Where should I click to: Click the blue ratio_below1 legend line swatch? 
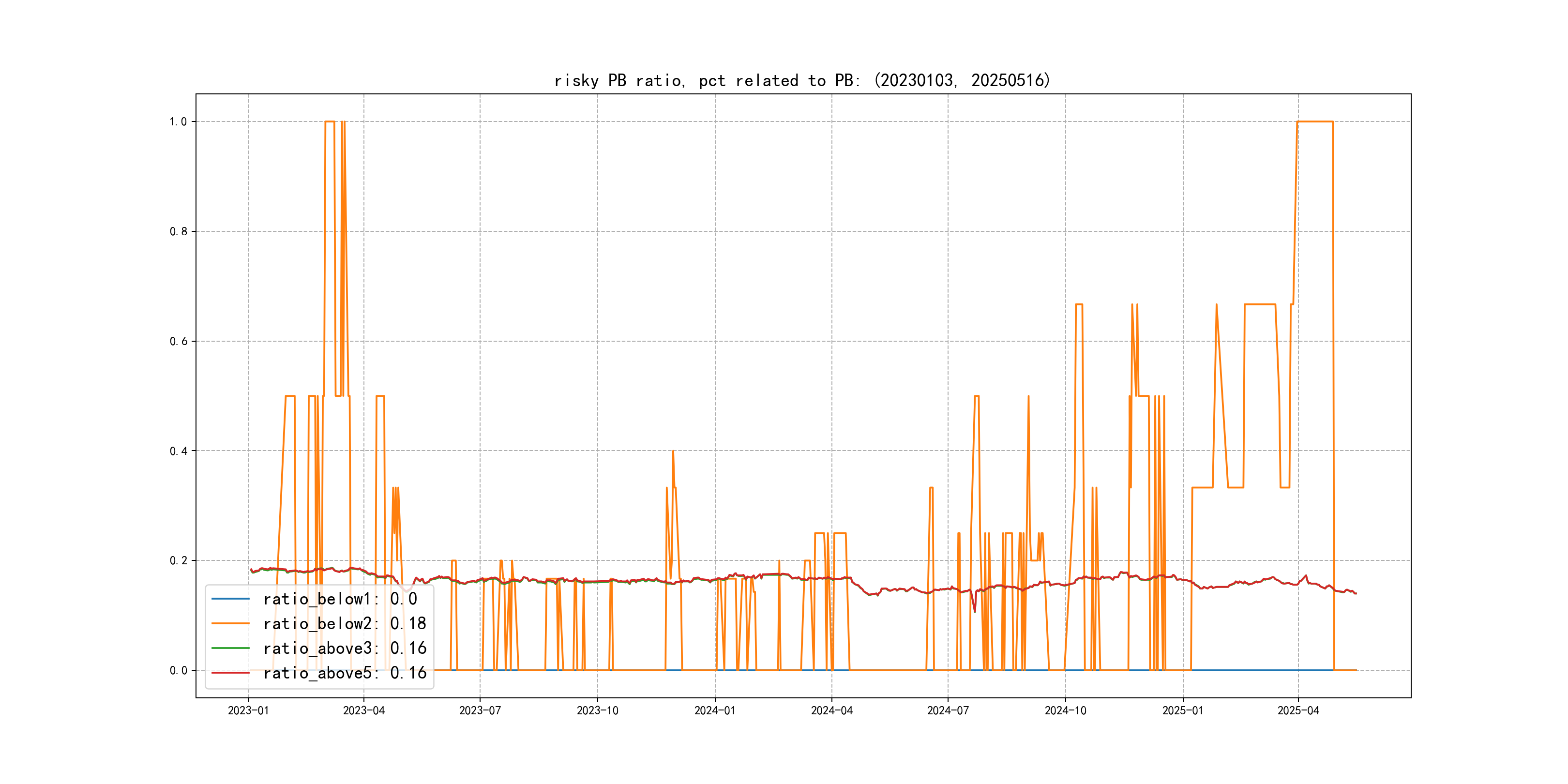point(230,599)
